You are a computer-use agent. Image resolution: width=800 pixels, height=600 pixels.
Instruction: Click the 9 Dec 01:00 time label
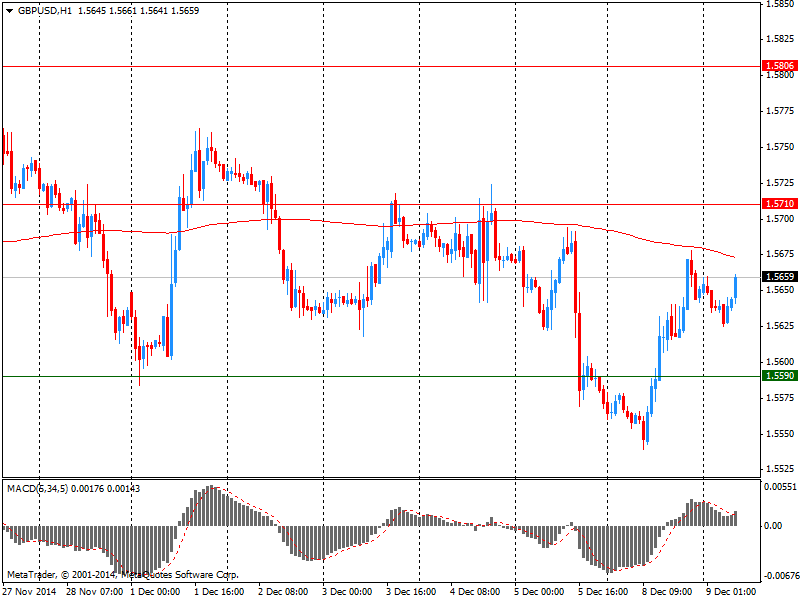[x=731, y=591]
